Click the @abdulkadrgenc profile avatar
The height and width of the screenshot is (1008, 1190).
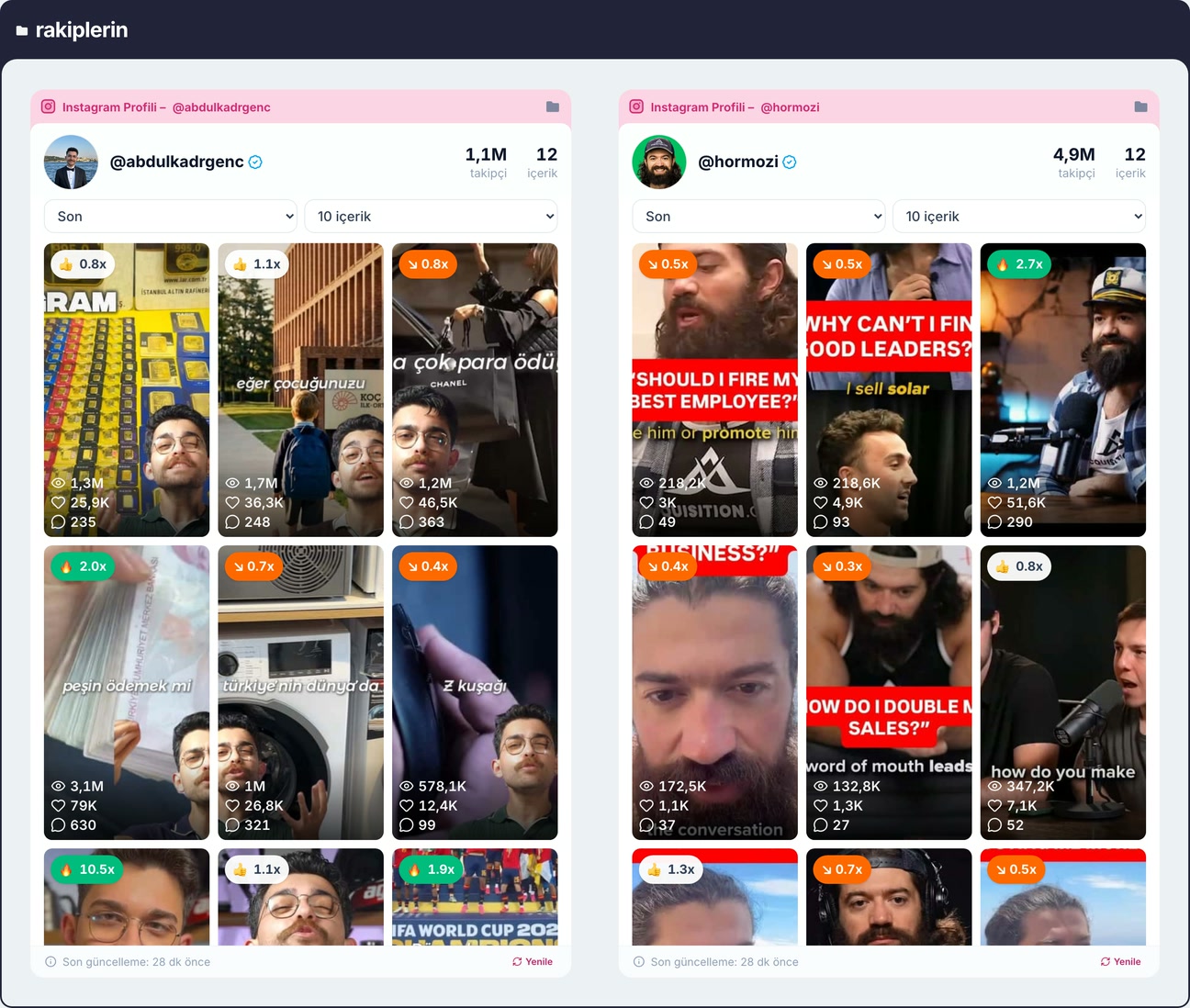tap(71, 162)
